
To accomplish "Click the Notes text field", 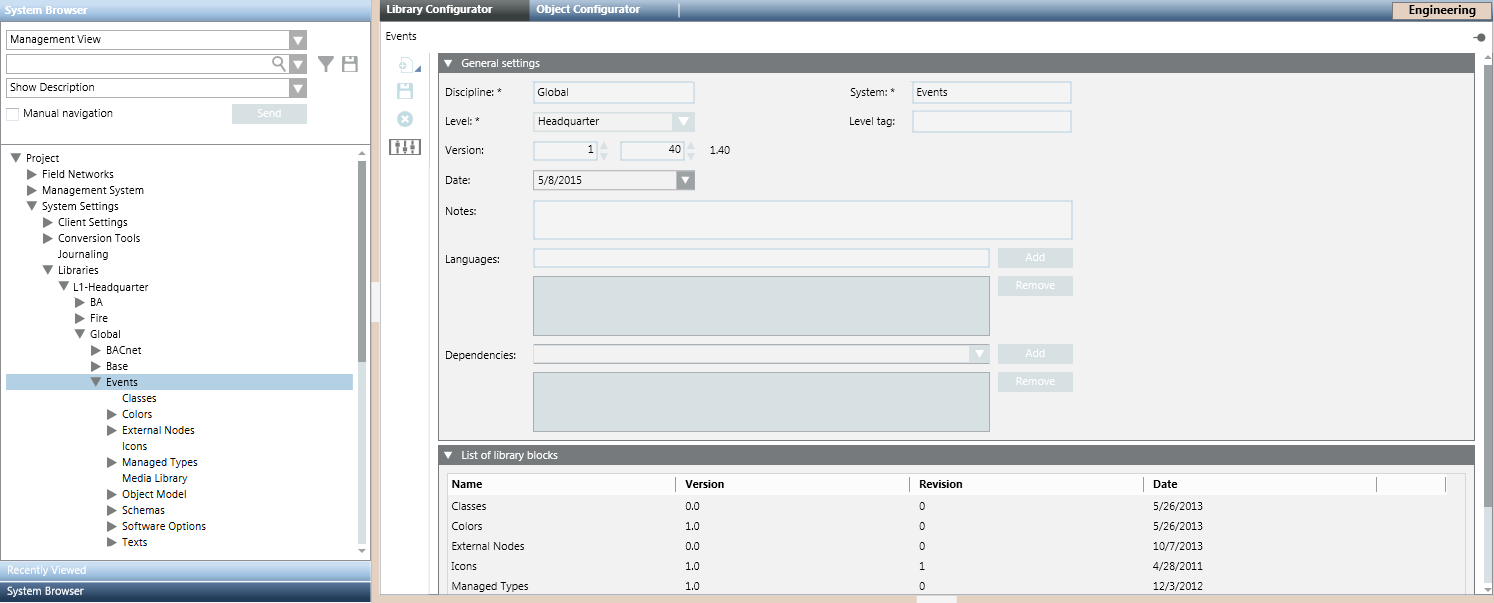I will click(x=802, y=220).
